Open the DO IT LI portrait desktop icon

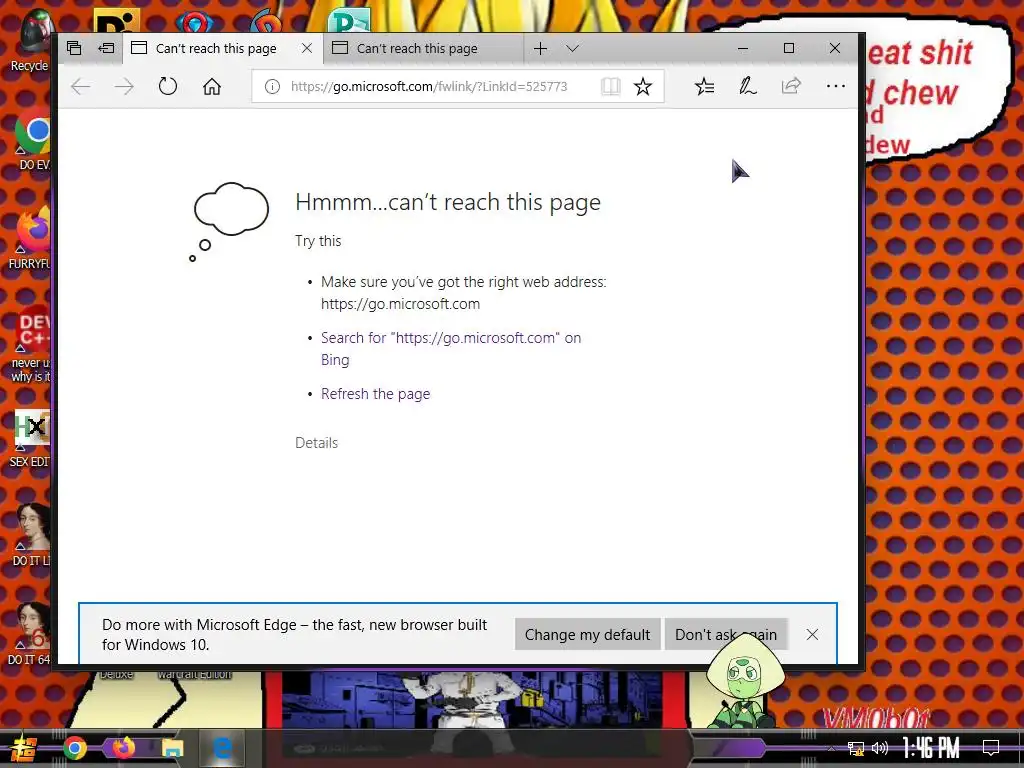pos(31,536)
